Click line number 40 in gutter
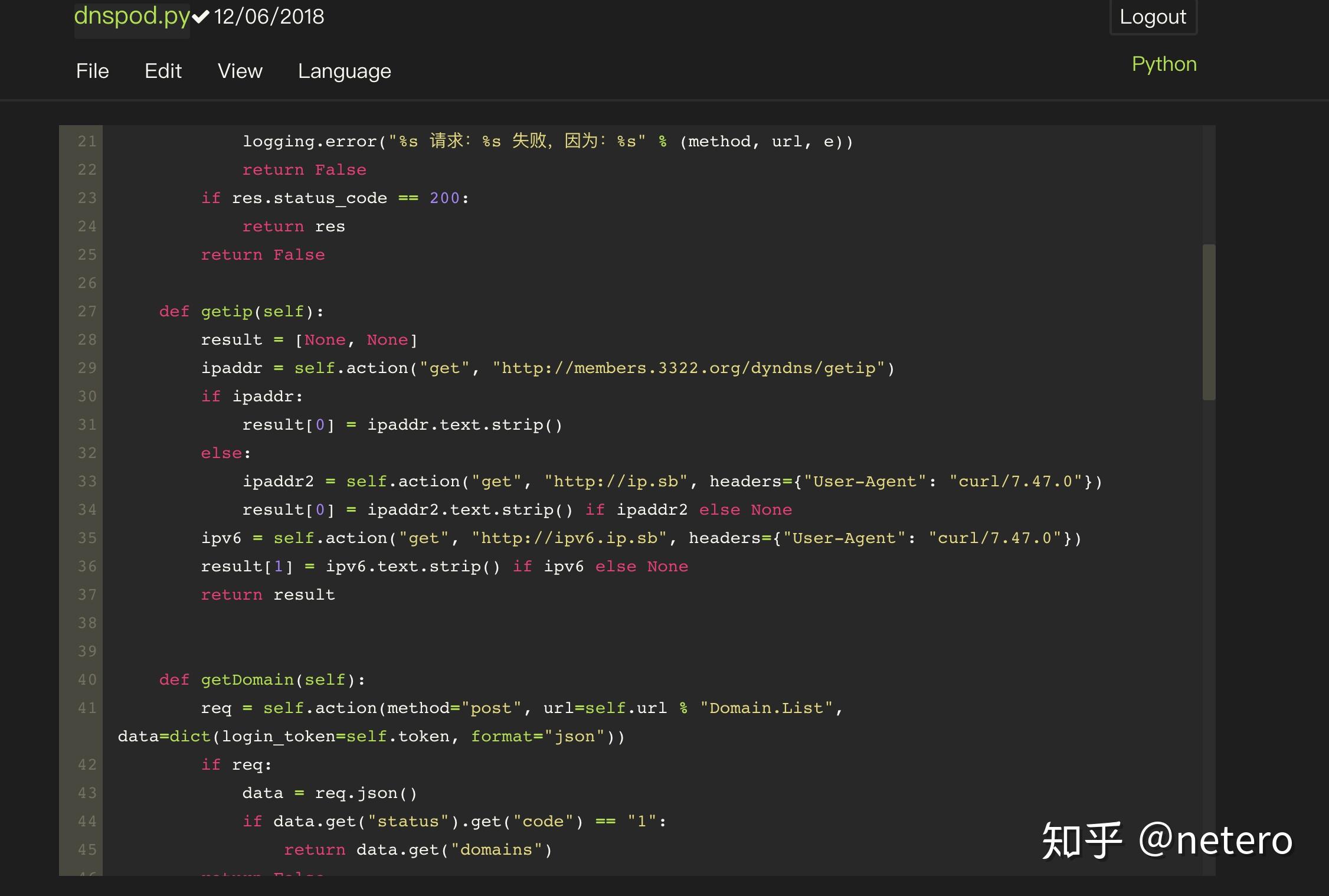 pyautogui.click(x=87, y=680)
